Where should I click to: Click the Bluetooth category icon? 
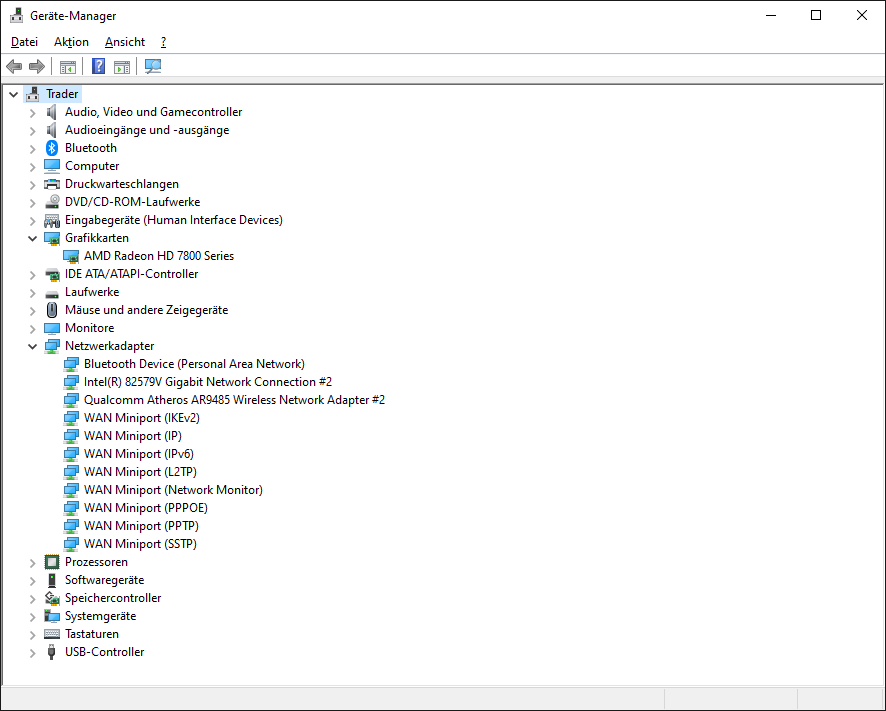pyautogui.click(x=52, y=148)
